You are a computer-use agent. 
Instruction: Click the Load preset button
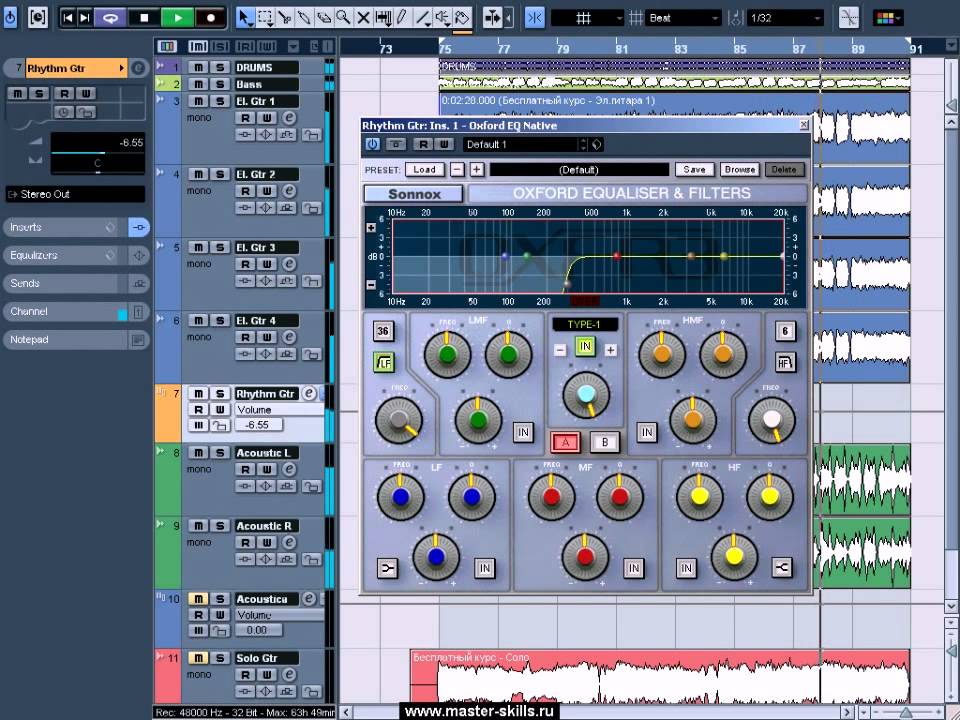coord(424,170)
